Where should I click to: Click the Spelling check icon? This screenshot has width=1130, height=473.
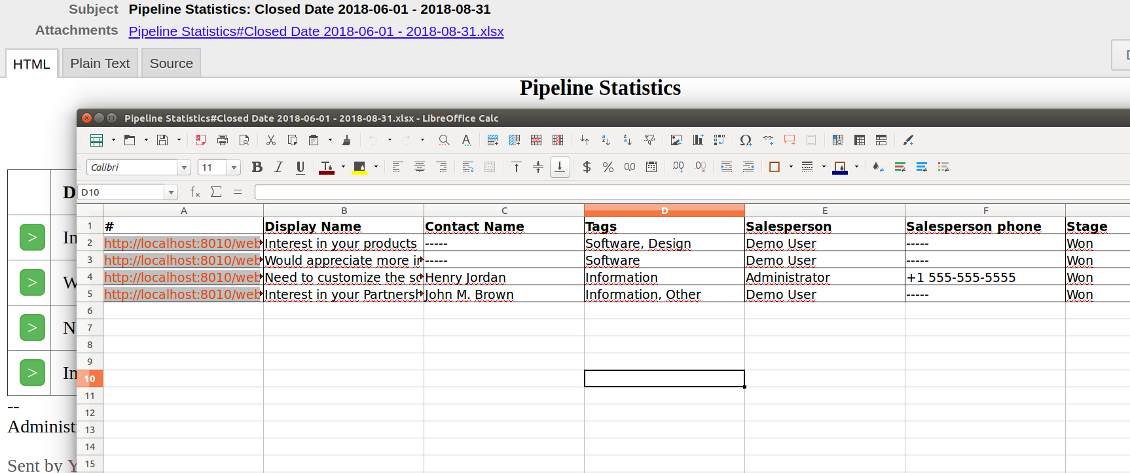(466, 140)
